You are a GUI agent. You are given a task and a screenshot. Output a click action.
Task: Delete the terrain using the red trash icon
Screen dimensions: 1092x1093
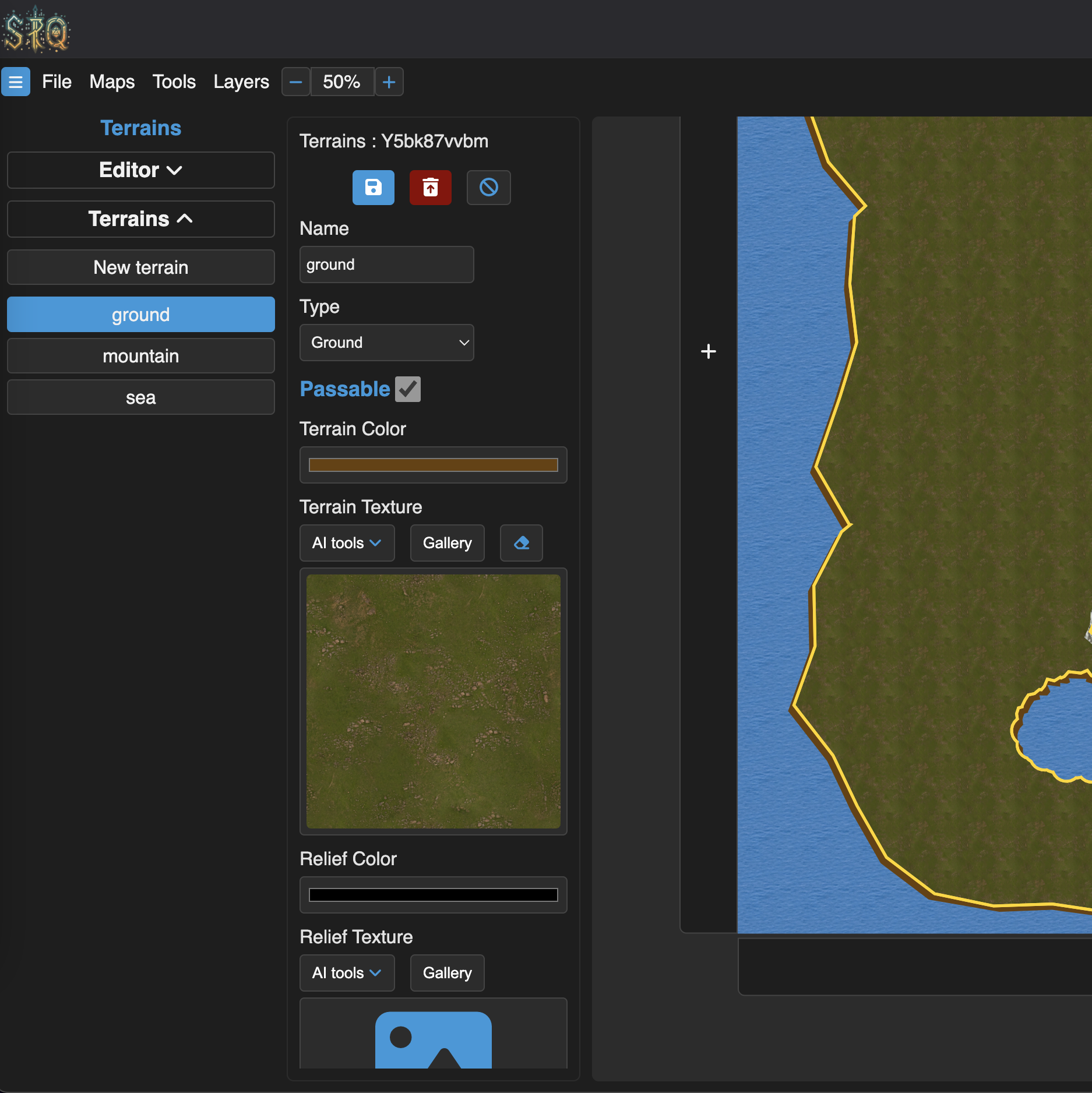(x=430, y=188)
